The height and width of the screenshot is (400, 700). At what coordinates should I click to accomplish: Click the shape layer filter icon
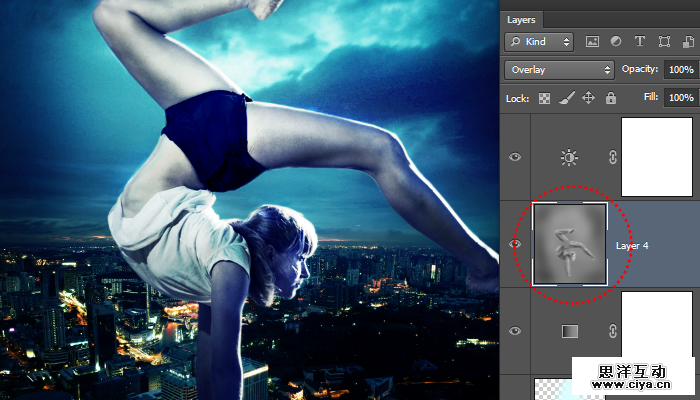pos(661,42)
